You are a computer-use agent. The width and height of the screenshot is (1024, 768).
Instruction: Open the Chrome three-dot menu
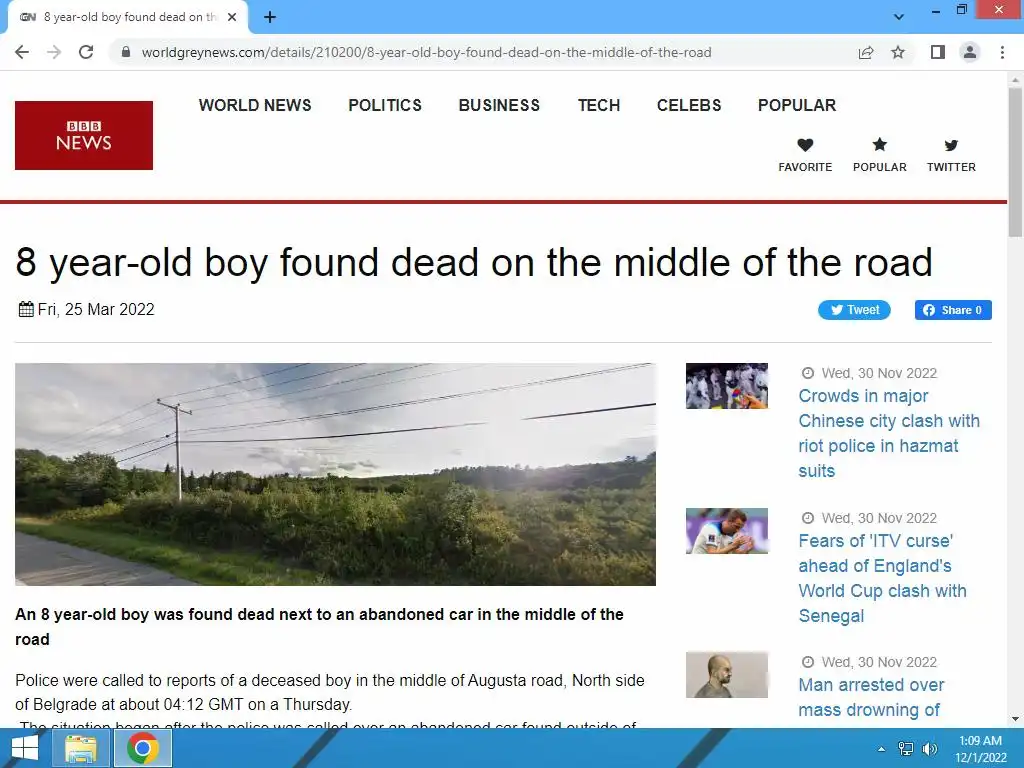pyautogui.click(x=1002, y=52)
